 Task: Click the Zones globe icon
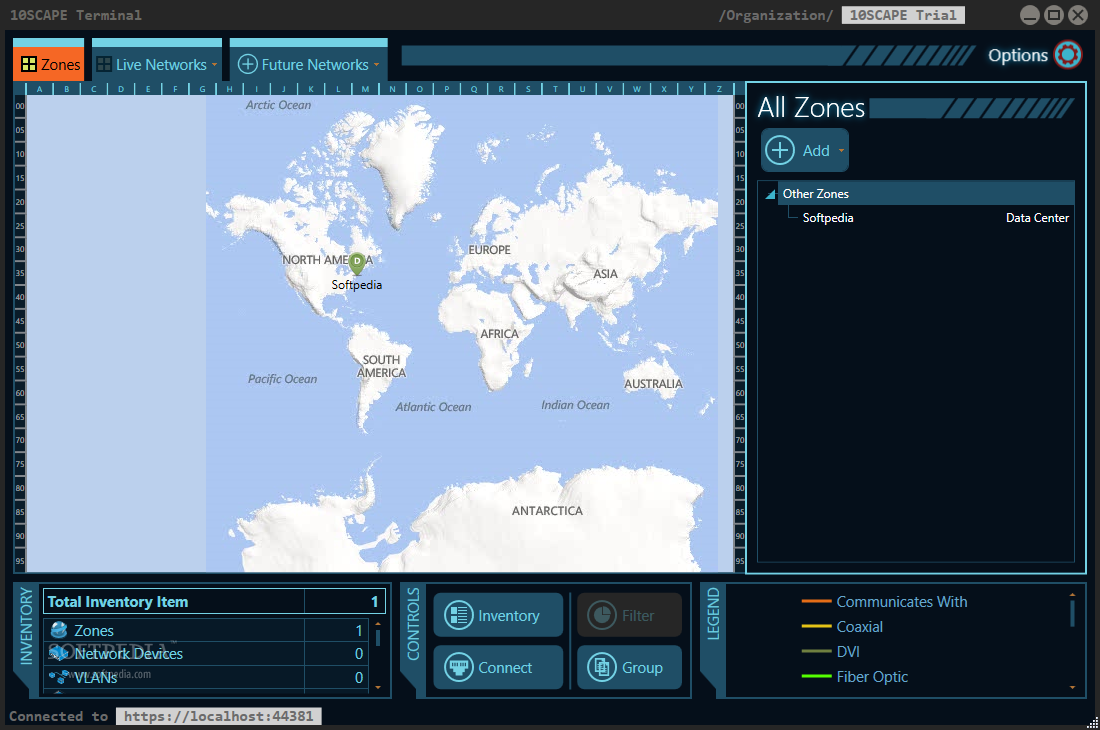pos(59,630)
